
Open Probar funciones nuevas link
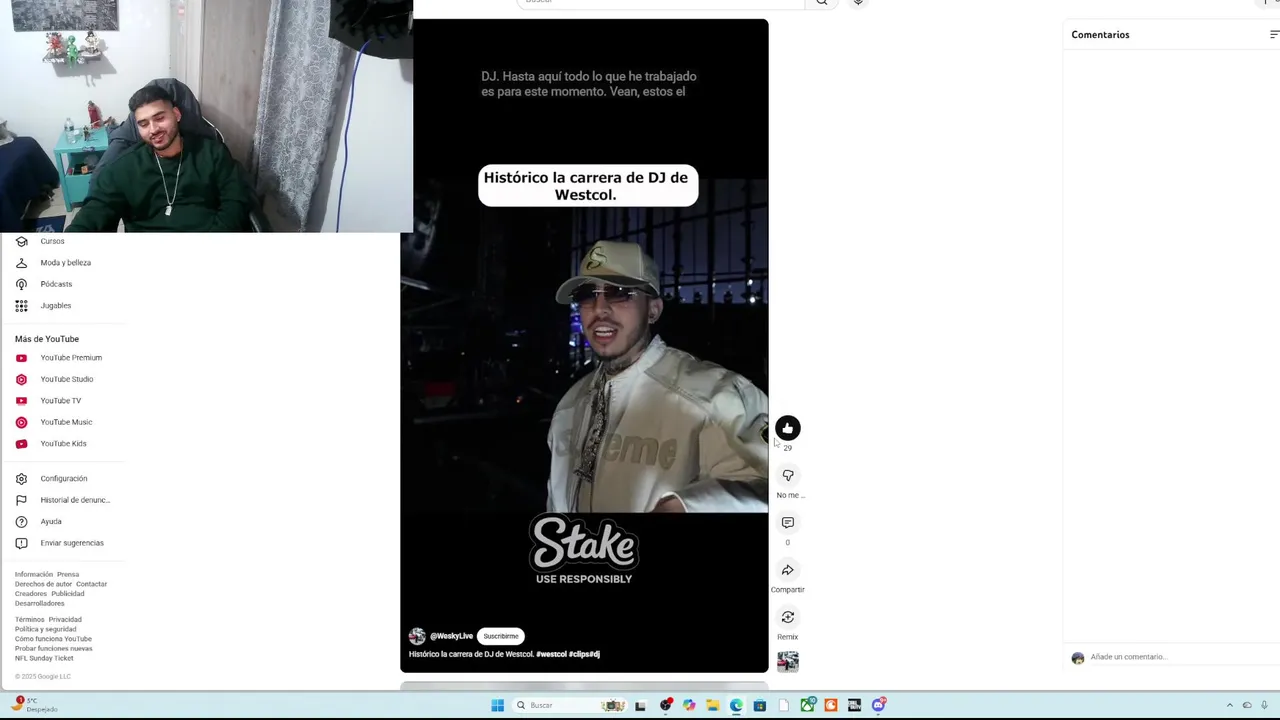[54, 649]
